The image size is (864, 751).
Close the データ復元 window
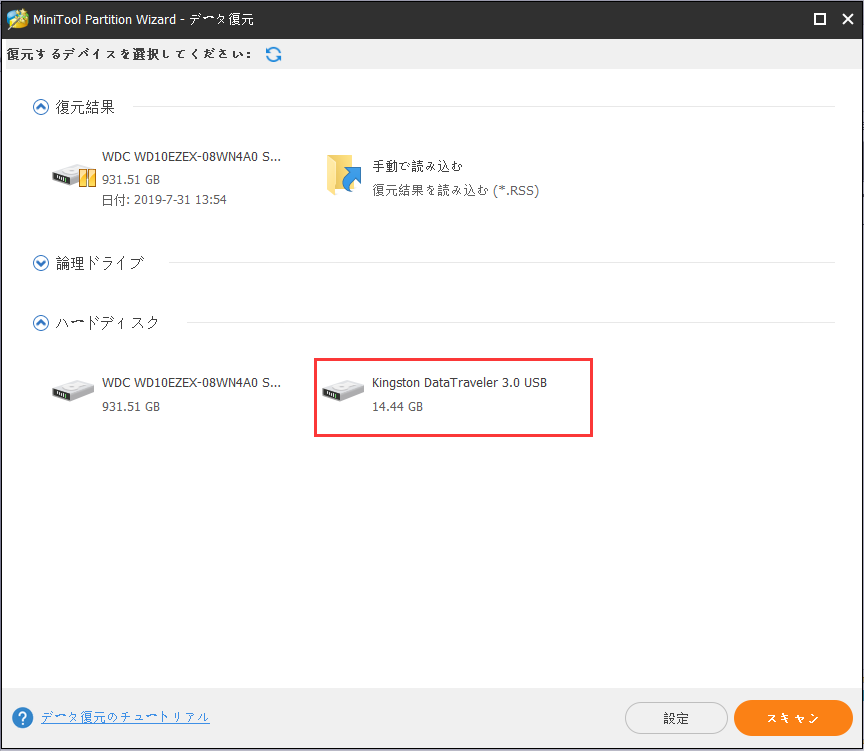click(848, 19)
